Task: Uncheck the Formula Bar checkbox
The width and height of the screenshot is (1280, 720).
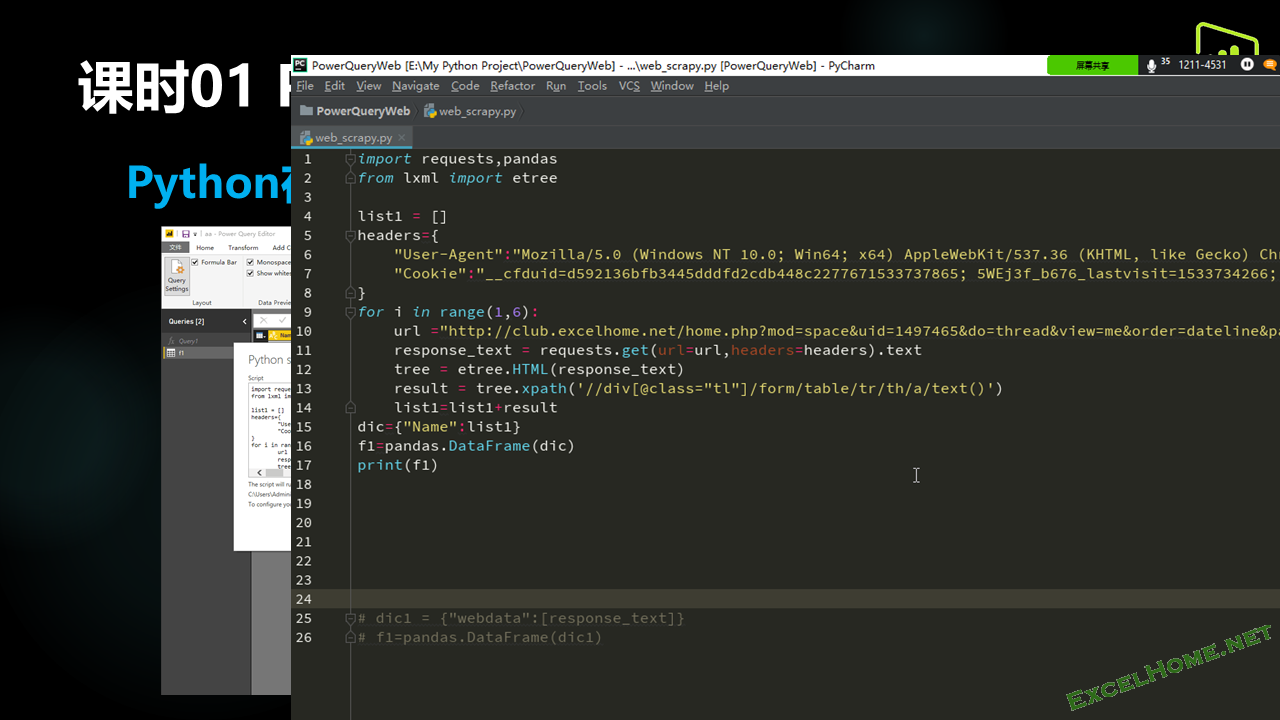Action: pyautogui.click(x=194, y=262)
